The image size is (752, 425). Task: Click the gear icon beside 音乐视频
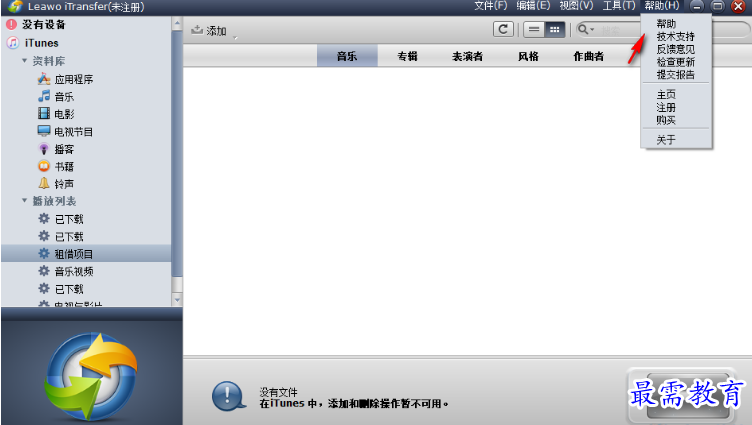[x=44, y=271]
